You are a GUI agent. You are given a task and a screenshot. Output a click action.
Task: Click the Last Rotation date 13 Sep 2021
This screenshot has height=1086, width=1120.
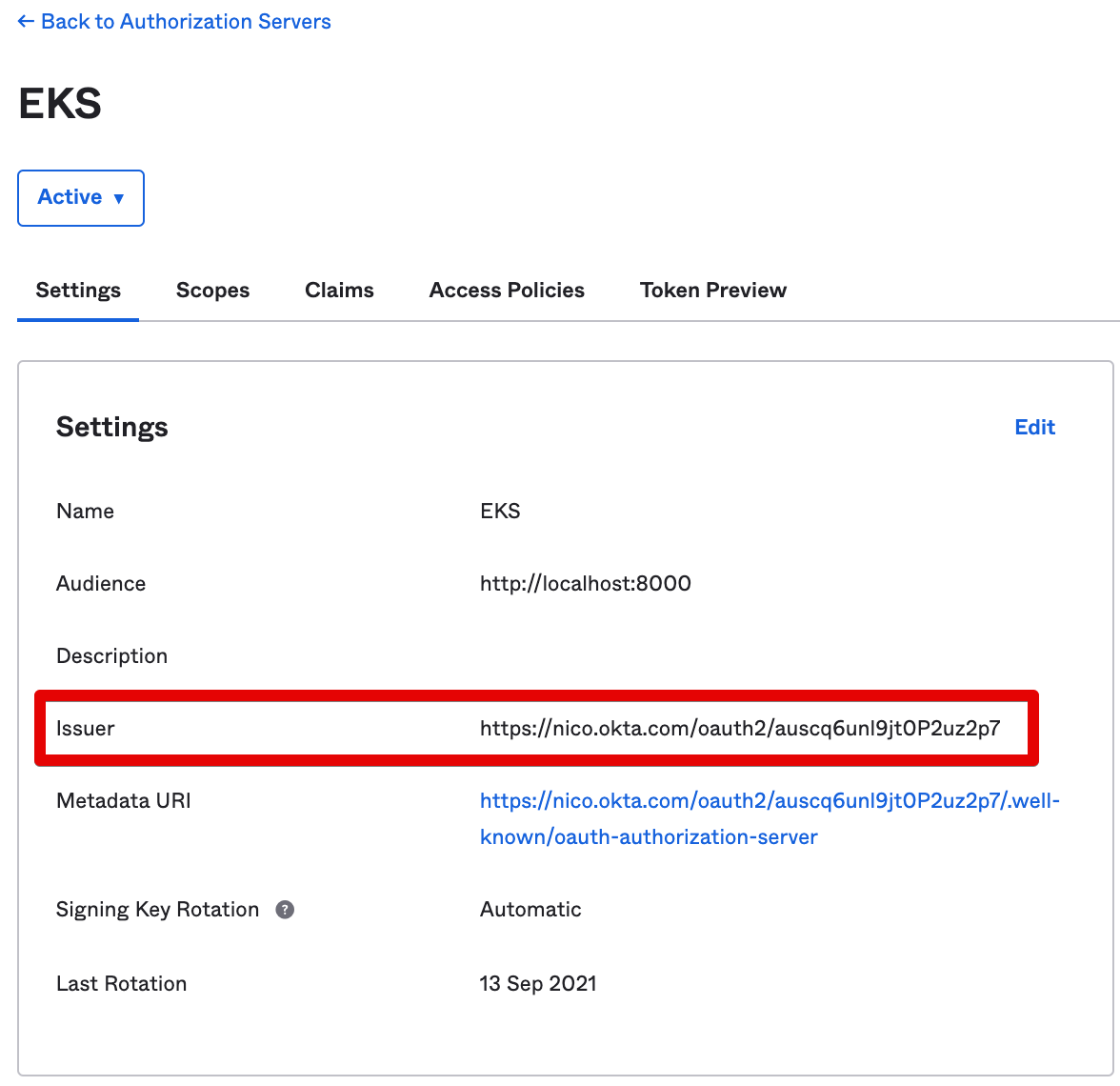[x=537, y=984]
